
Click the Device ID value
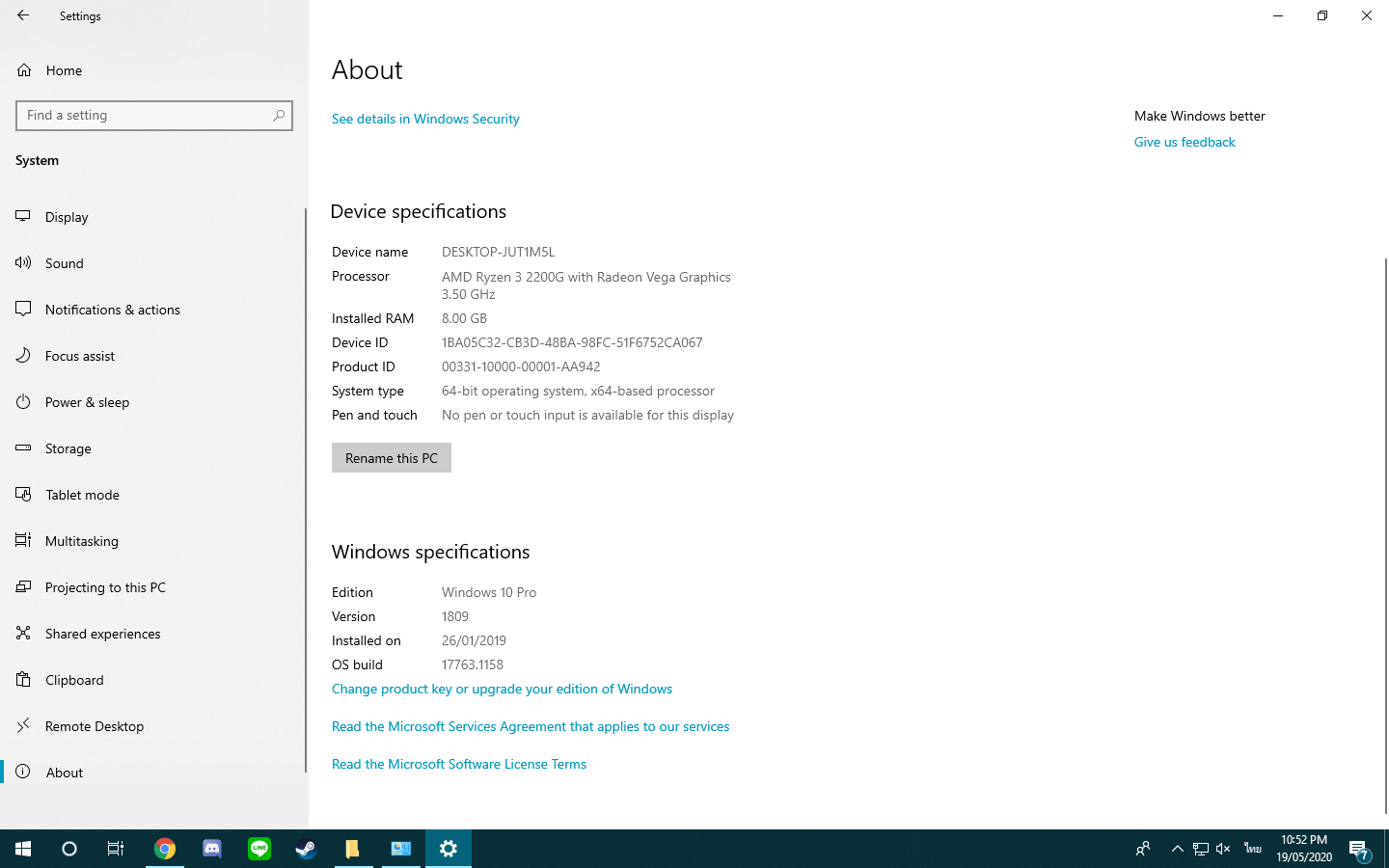pyautogui.click(x=572, y=342)
